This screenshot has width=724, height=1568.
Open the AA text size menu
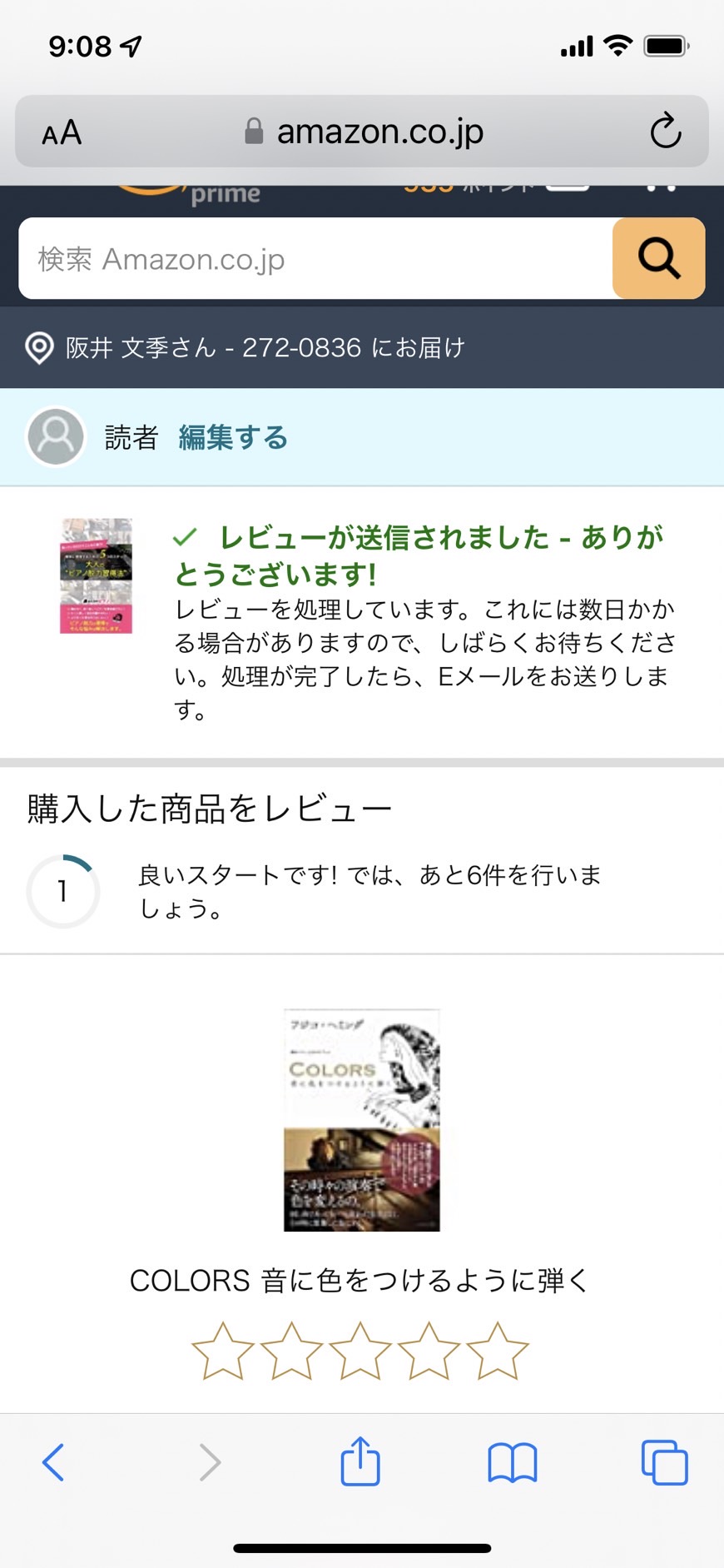[62, 132]
